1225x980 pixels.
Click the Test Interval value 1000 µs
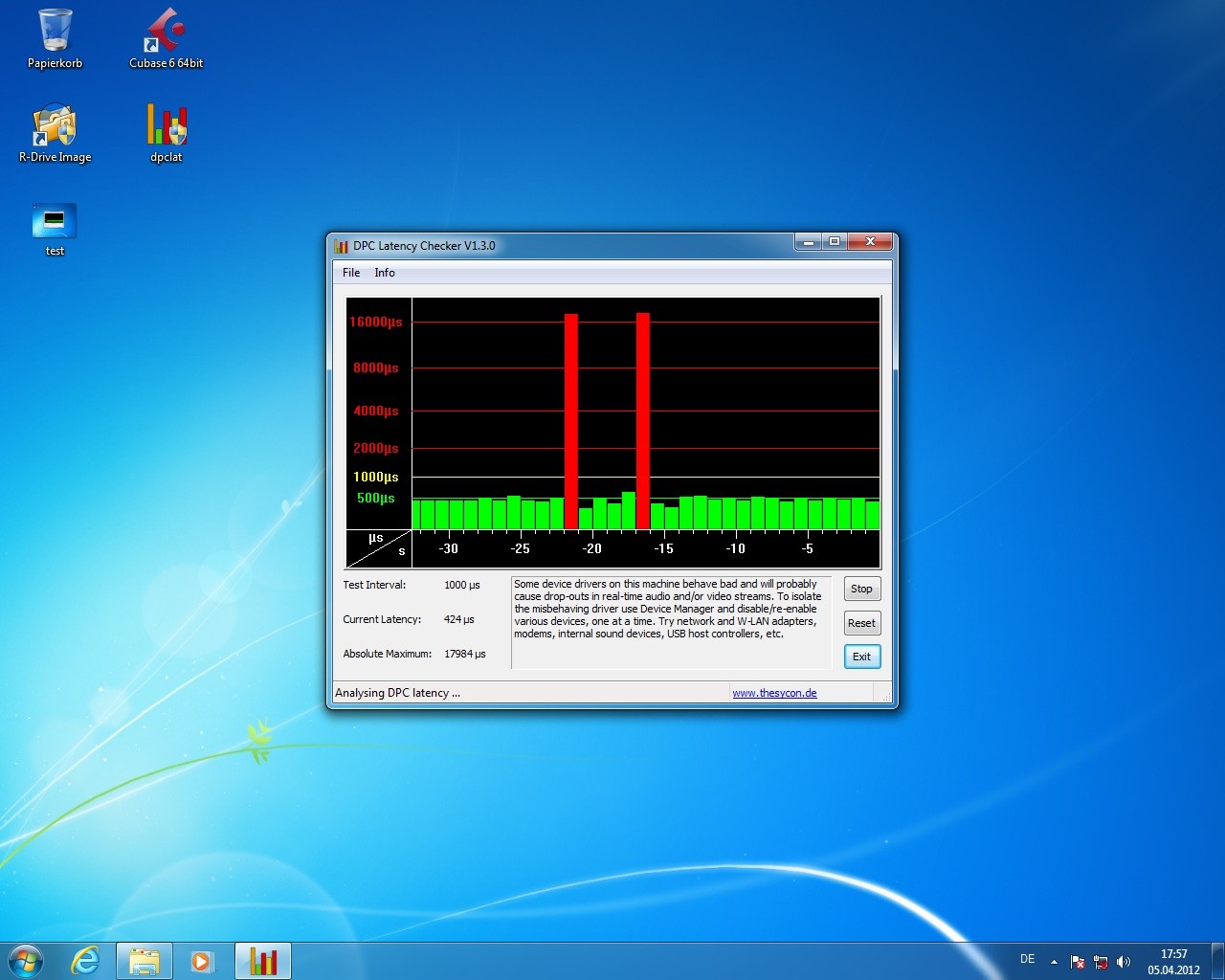point(462,585)
